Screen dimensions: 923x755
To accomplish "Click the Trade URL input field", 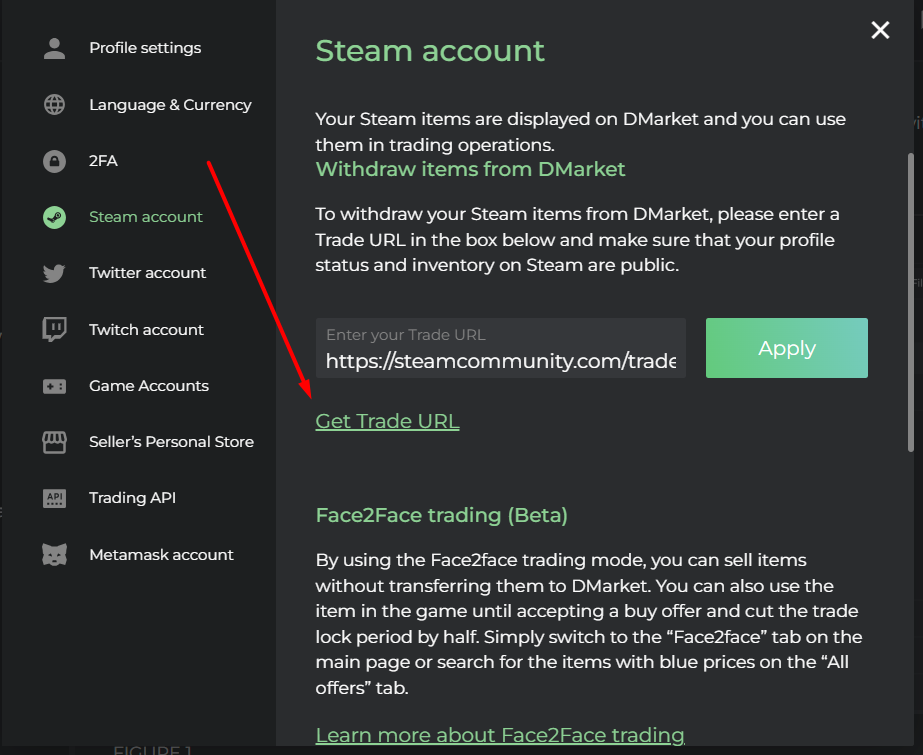I will click(500, 348).
